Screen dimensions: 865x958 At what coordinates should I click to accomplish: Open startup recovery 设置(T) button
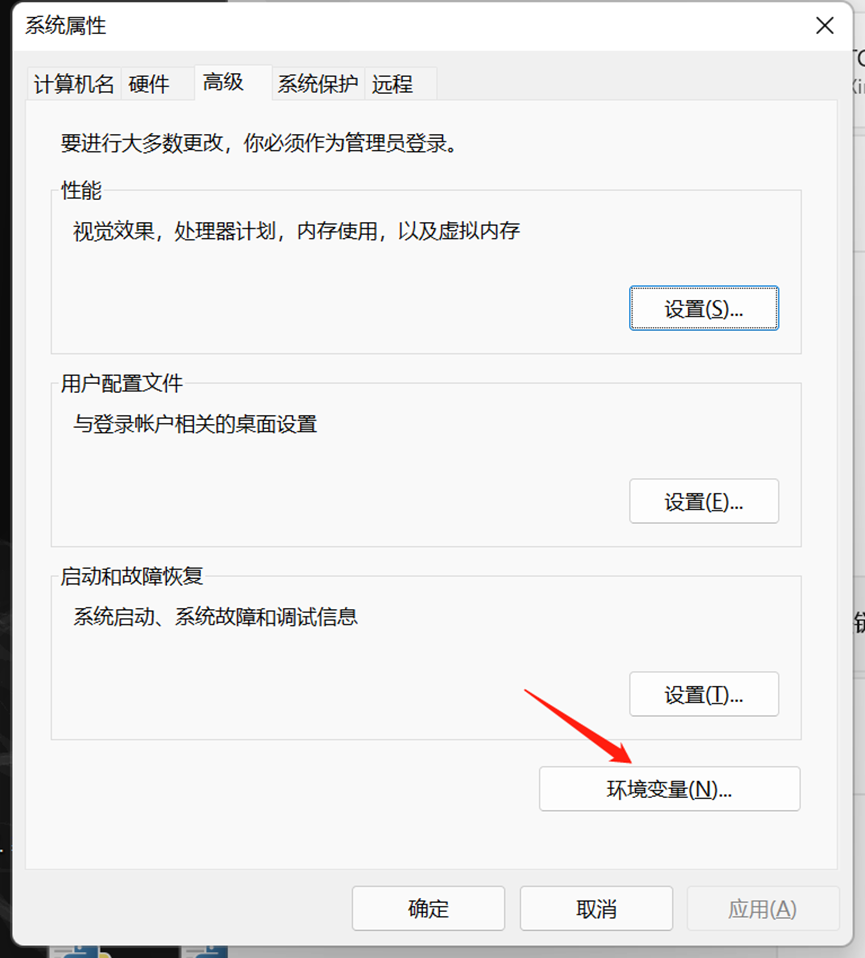(704, 694)
